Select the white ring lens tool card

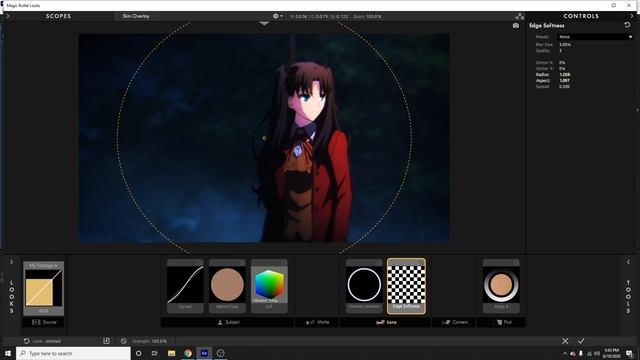coord(364,286)
